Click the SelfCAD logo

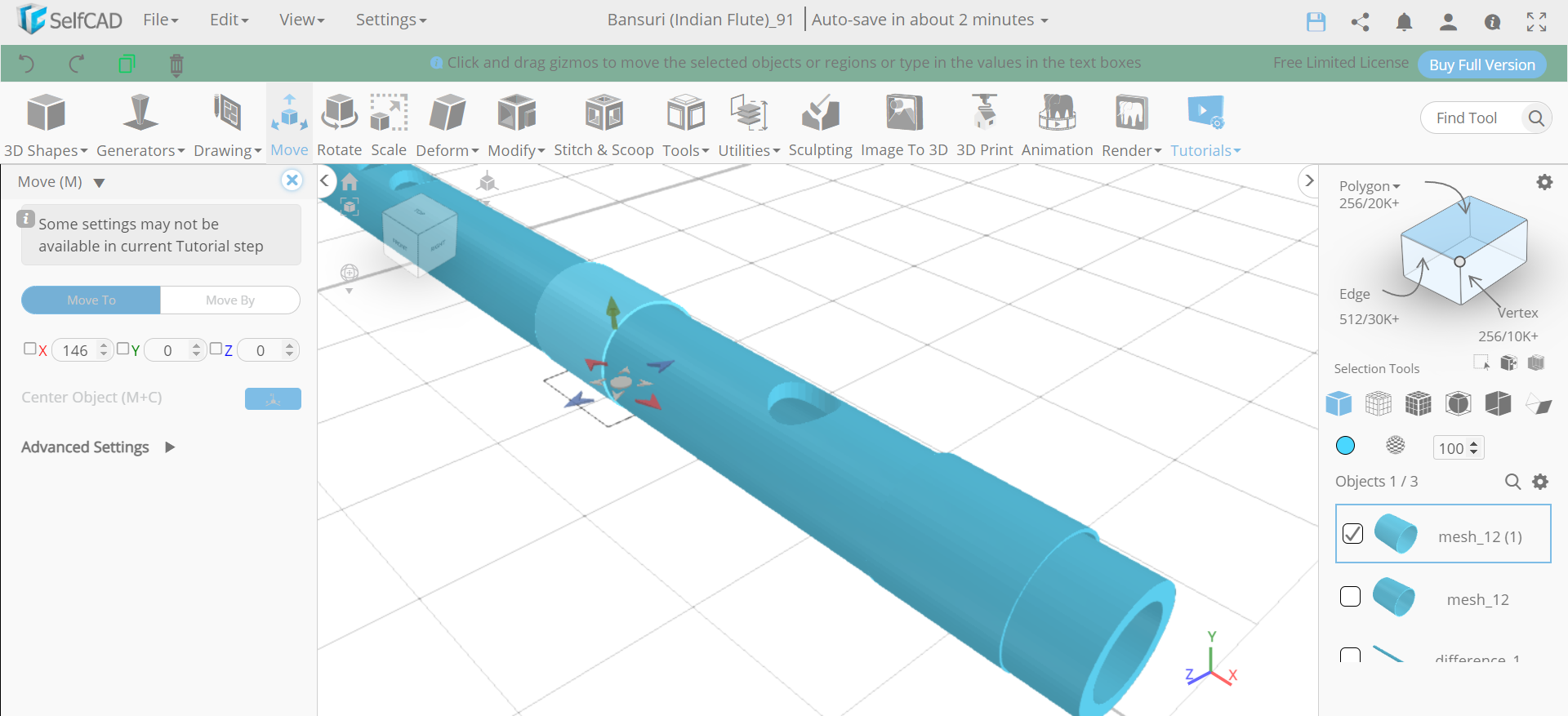tap(69, 20)
